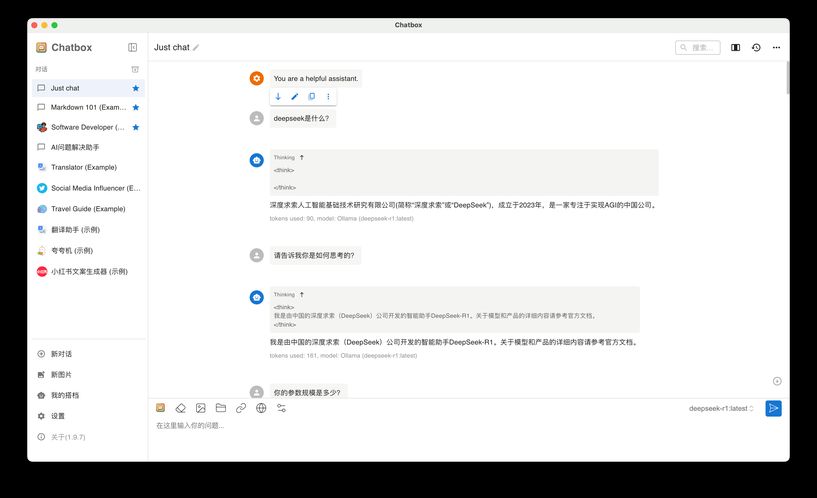
Task: Open the Travel Guide (Example) conversation
Action: [89, 209]
